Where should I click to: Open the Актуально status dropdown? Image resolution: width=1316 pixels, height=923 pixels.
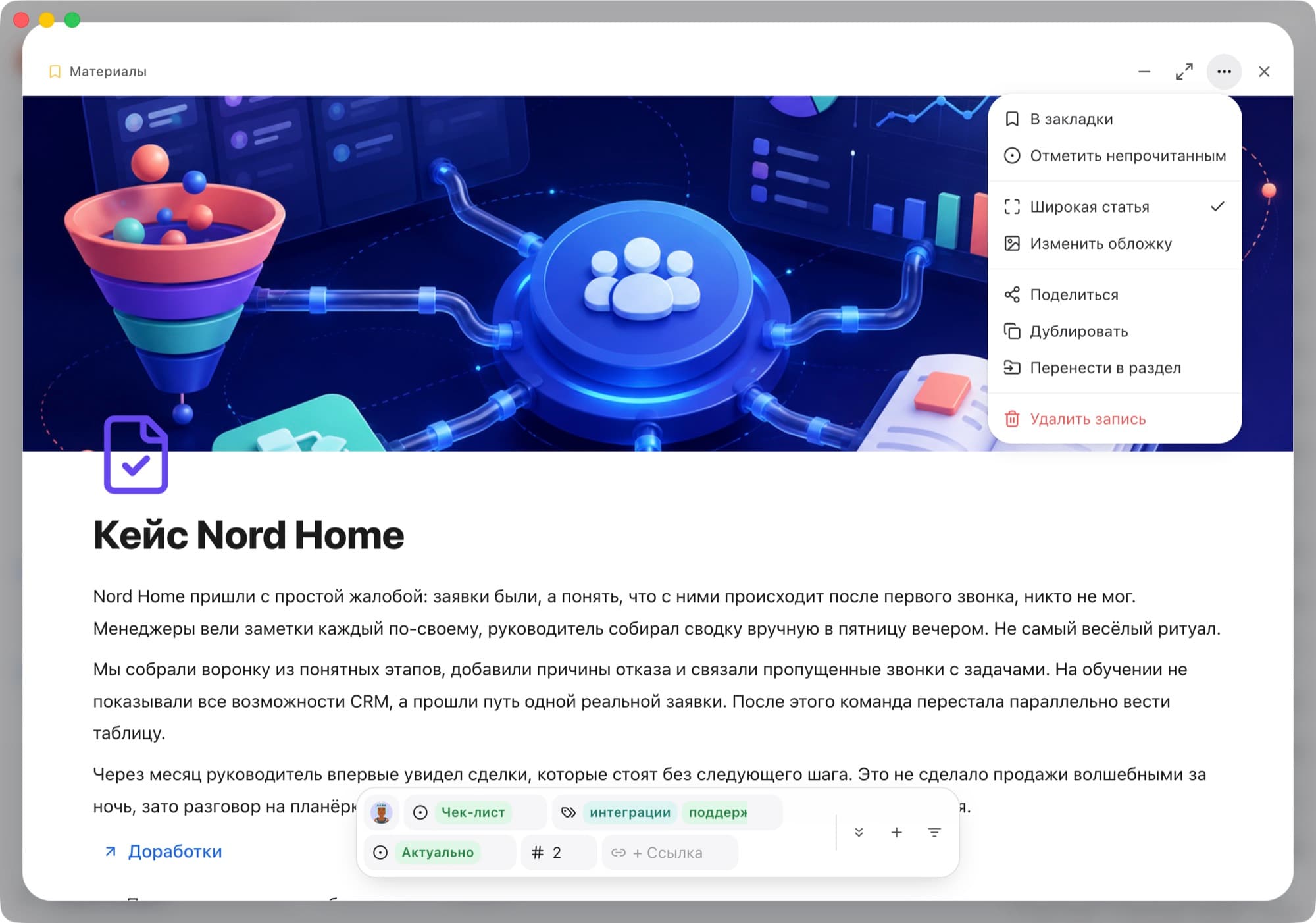tap(440, 853)
